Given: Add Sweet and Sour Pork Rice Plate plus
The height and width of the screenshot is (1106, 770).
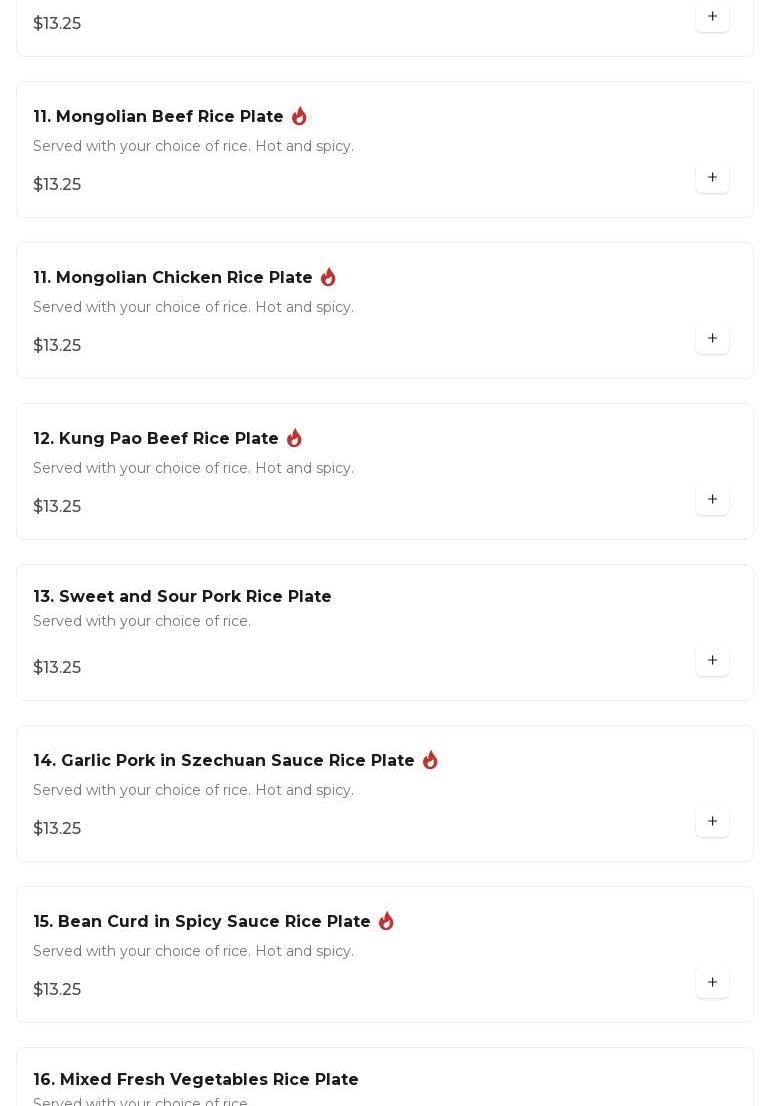Looking at the screenshot, I should (712, 660).
